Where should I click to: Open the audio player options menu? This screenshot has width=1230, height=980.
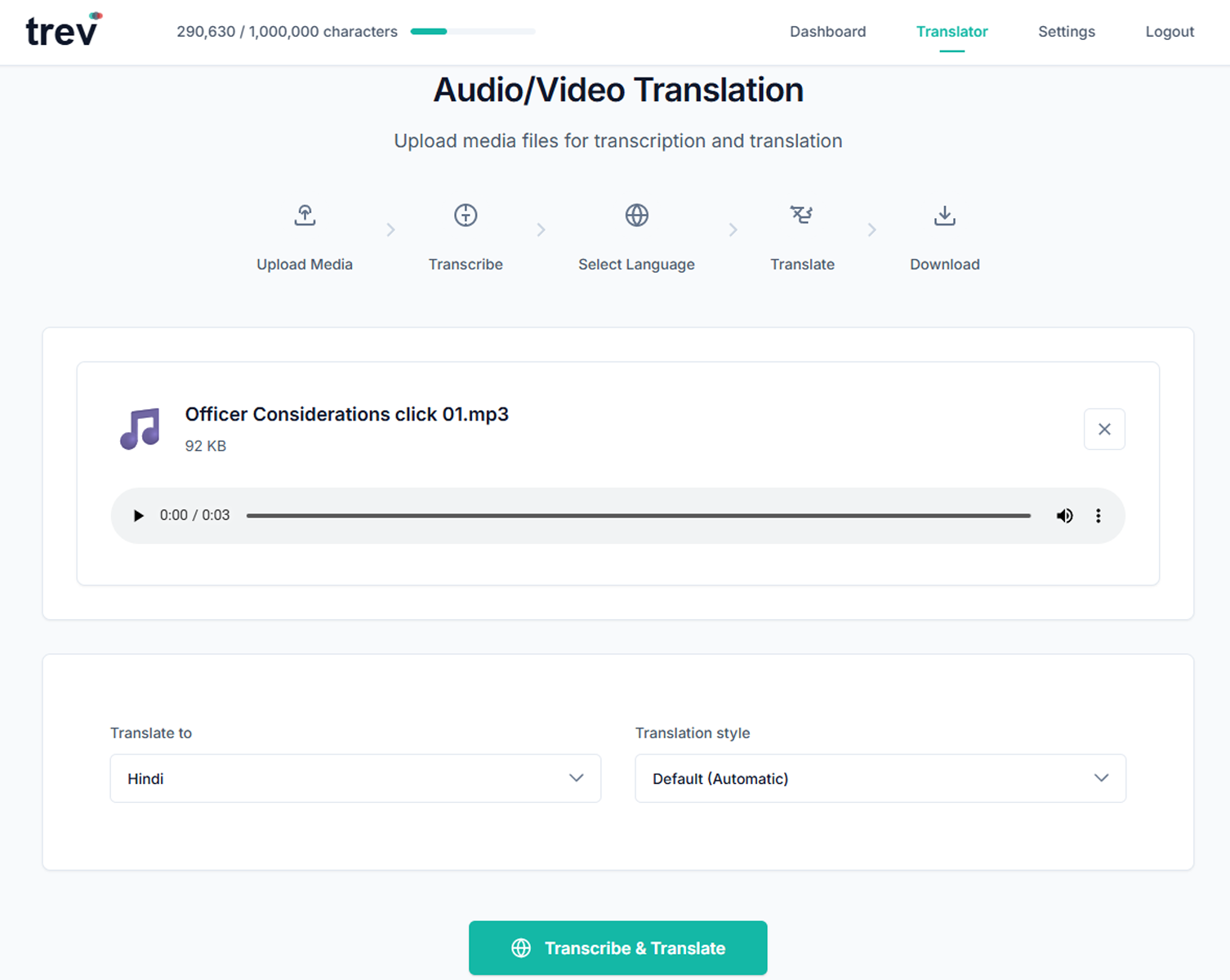[1098, 515]
